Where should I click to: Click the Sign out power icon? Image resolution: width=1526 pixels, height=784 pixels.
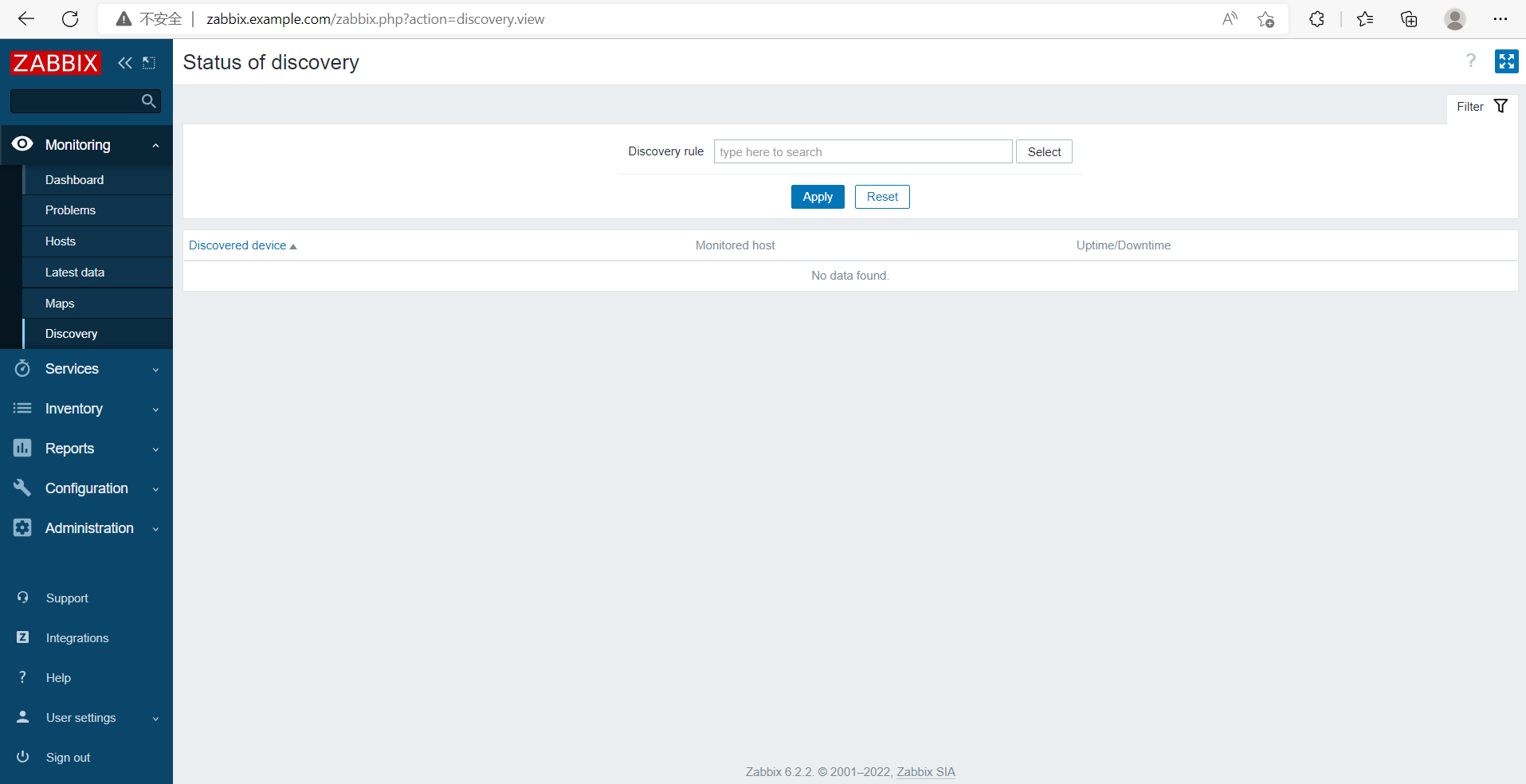(x=23, y=757)
